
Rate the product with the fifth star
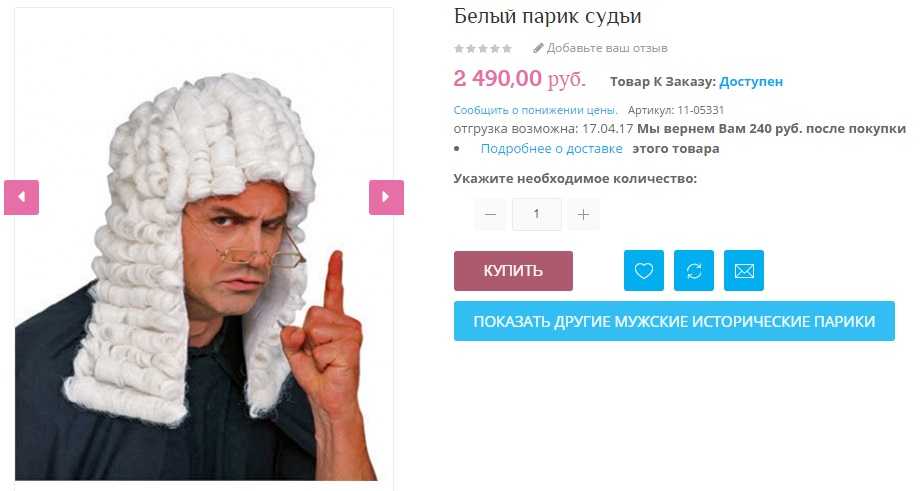click(506, 48)
